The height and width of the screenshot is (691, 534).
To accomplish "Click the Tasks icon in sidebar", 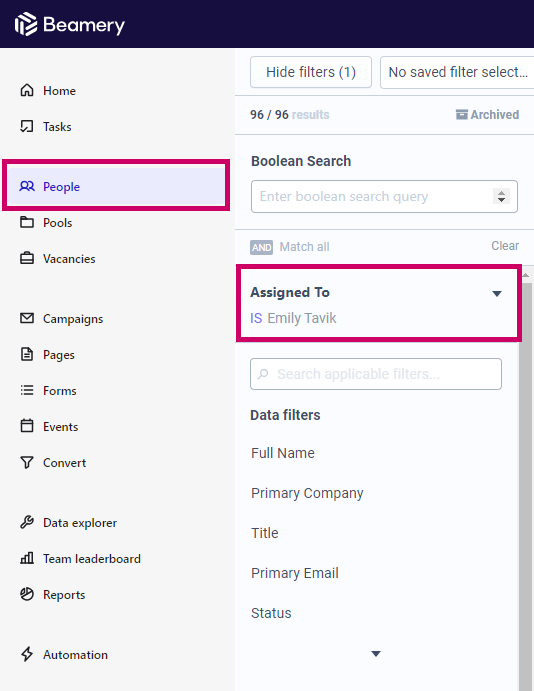I will (x=27, y=126).
